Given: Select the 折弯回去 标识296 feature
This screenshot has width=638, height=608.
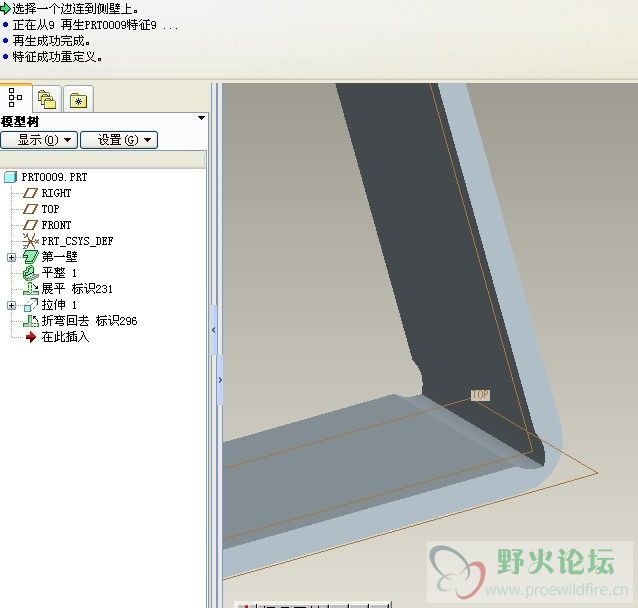Looking at the screenshot, I should tap(89, 321).
